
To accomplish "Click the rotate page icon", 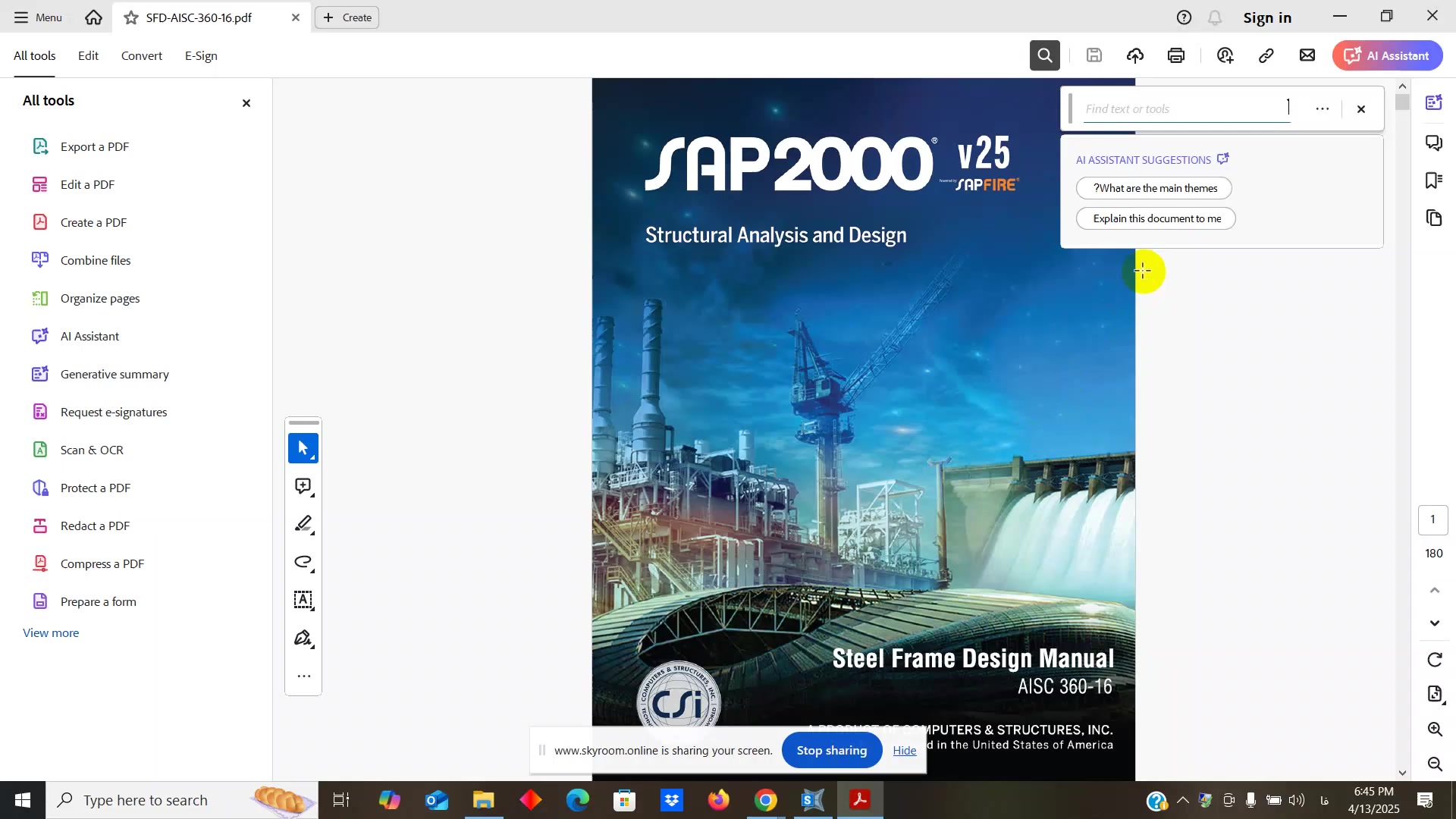I will (x=1435, y=660).
